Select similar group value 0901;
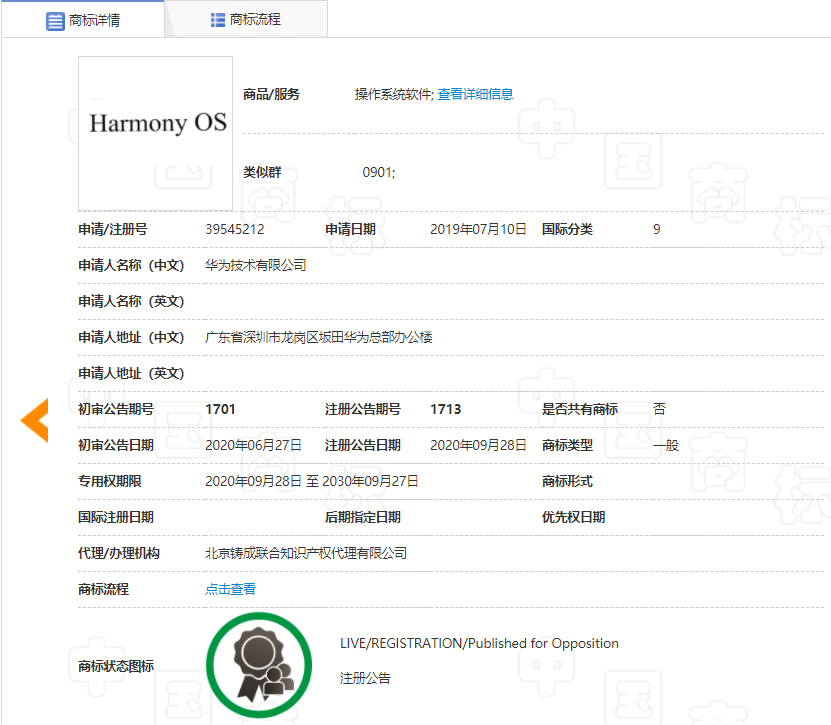 click(378, 172)
